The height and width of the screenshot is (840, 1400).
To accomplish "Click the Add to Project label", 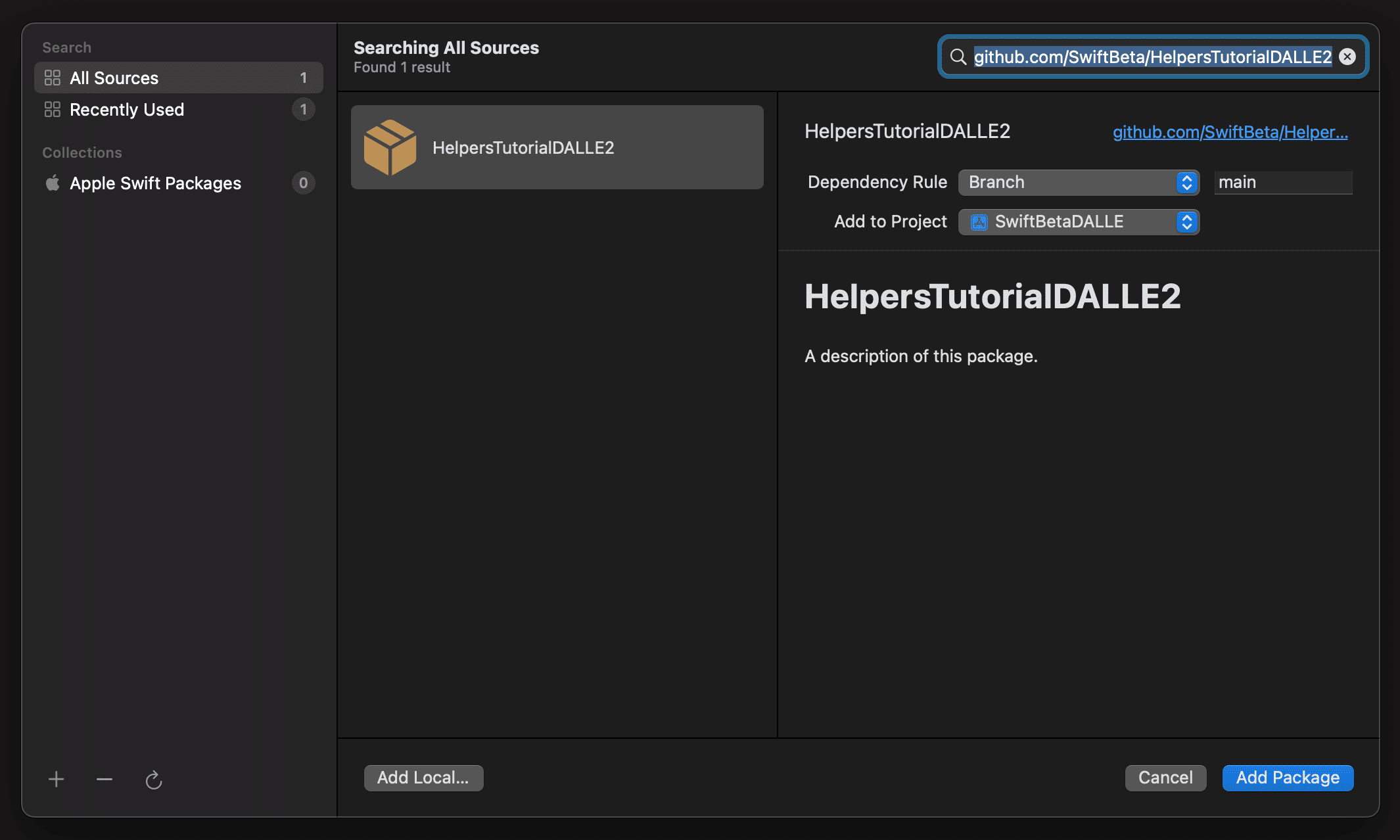I will 891,222.
